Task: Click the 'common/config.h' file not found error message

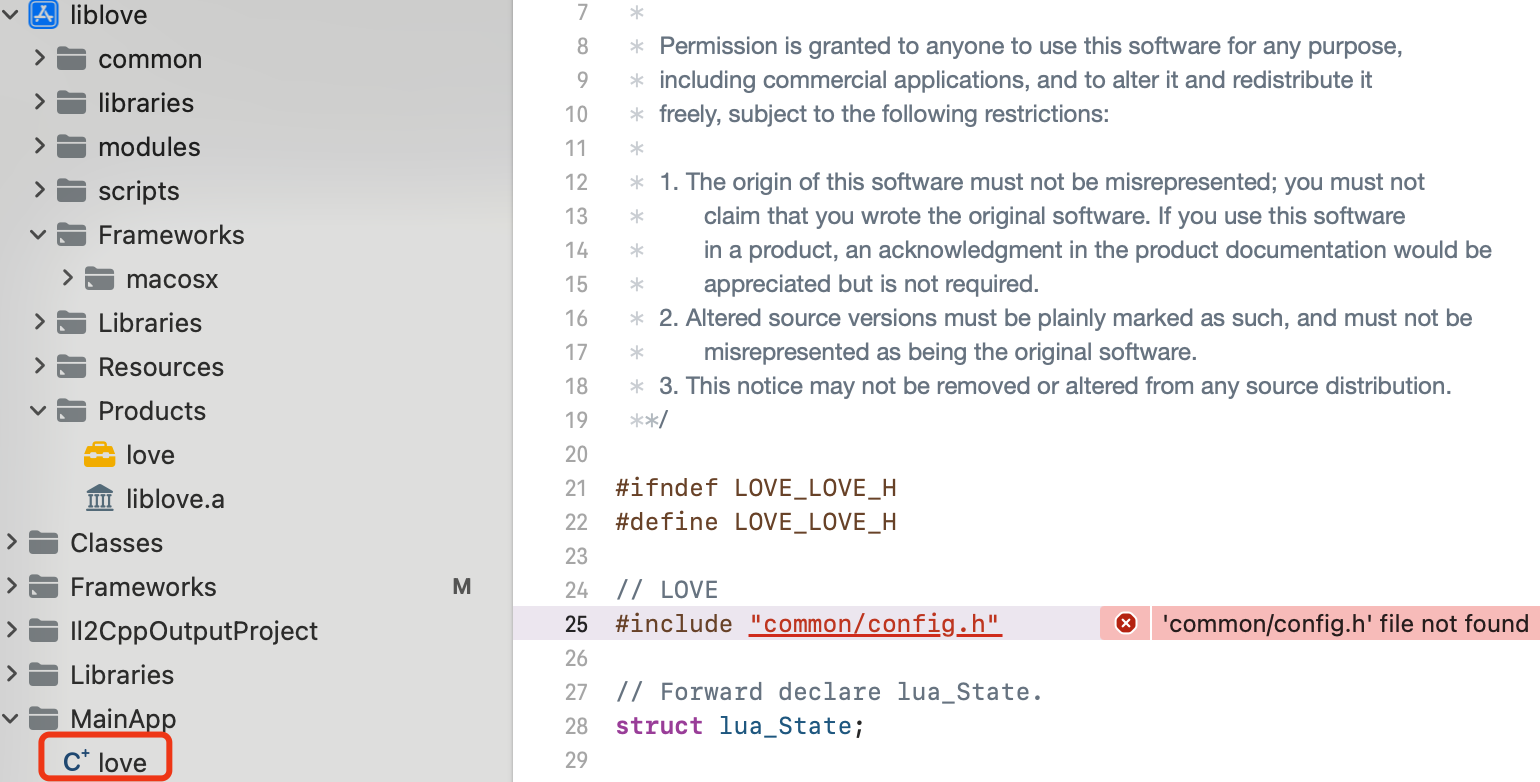Action: (x=1345, y=624)
